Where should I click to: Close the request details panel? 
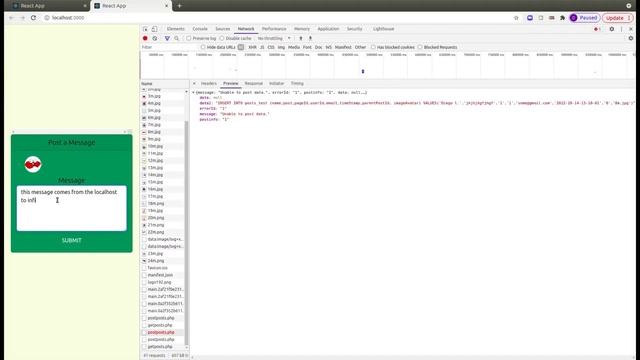[194, 83]
